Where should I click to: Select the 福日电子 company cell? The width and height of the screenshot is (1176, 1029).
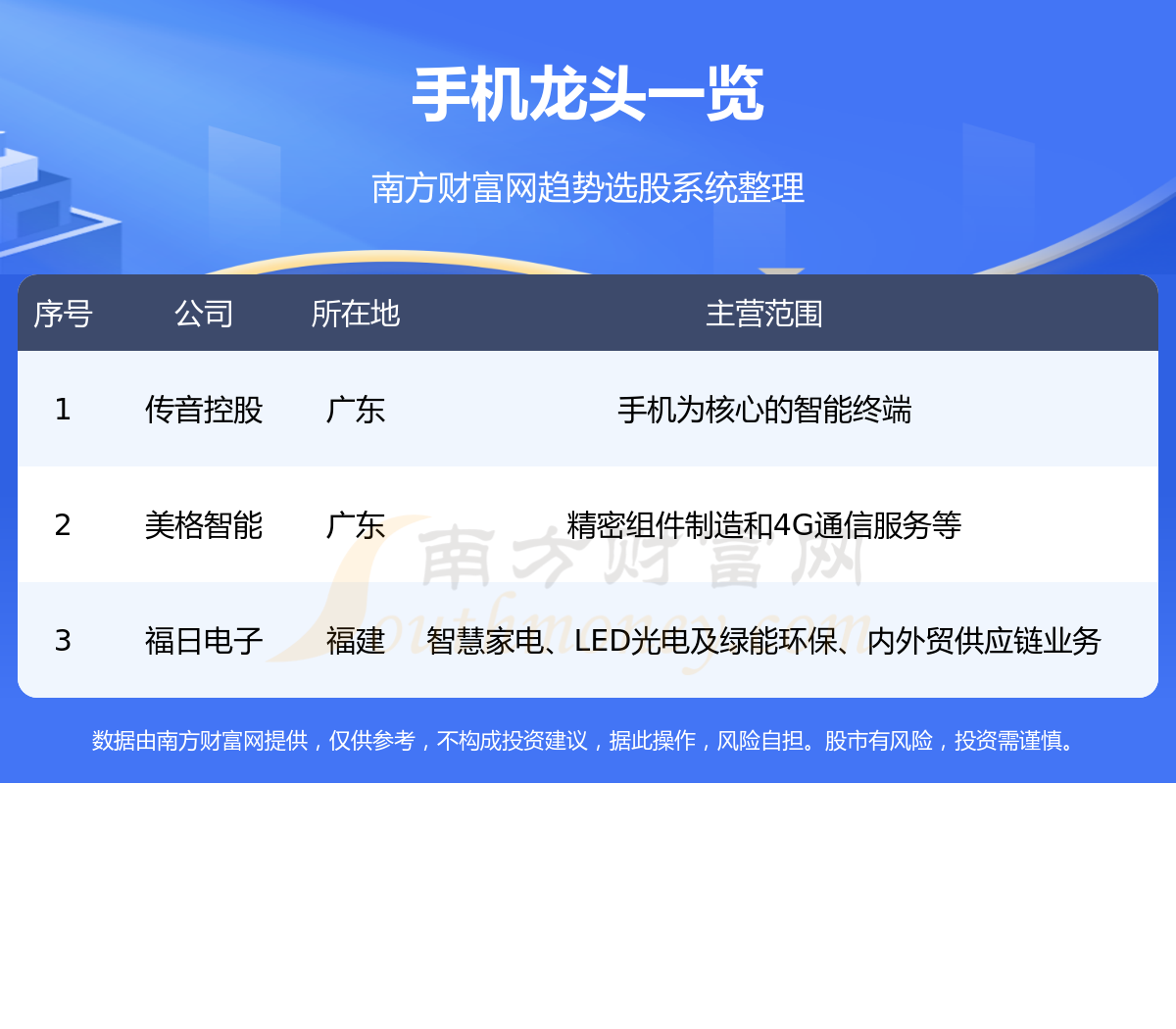point(204,640)
